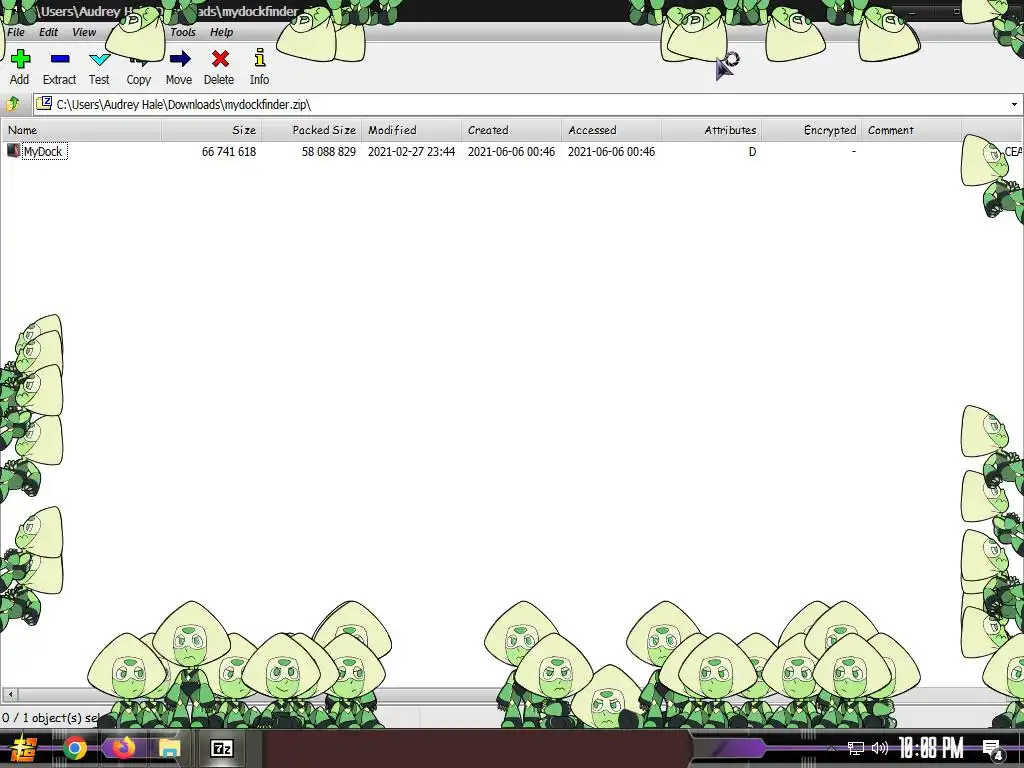
Task: Open the Start menu
Action: coord(24,748)
